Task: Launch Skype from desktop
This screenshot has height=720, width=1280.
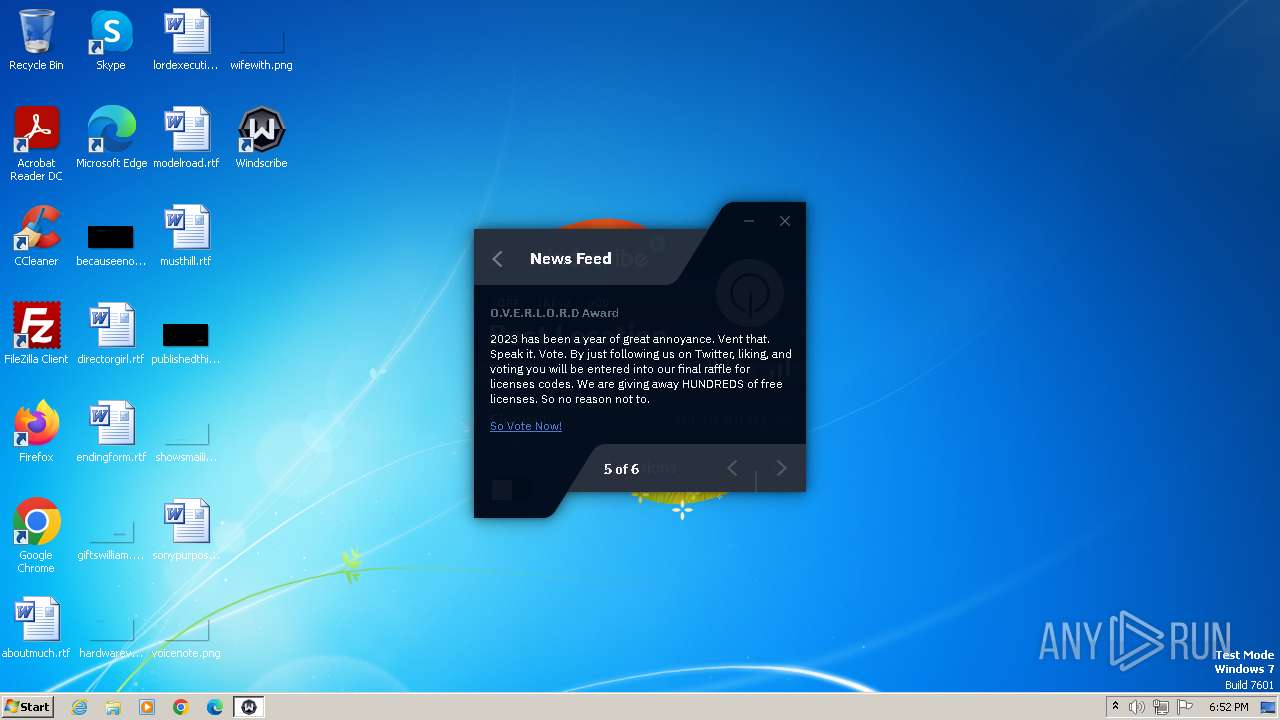Action: click(x=111, y=41)
